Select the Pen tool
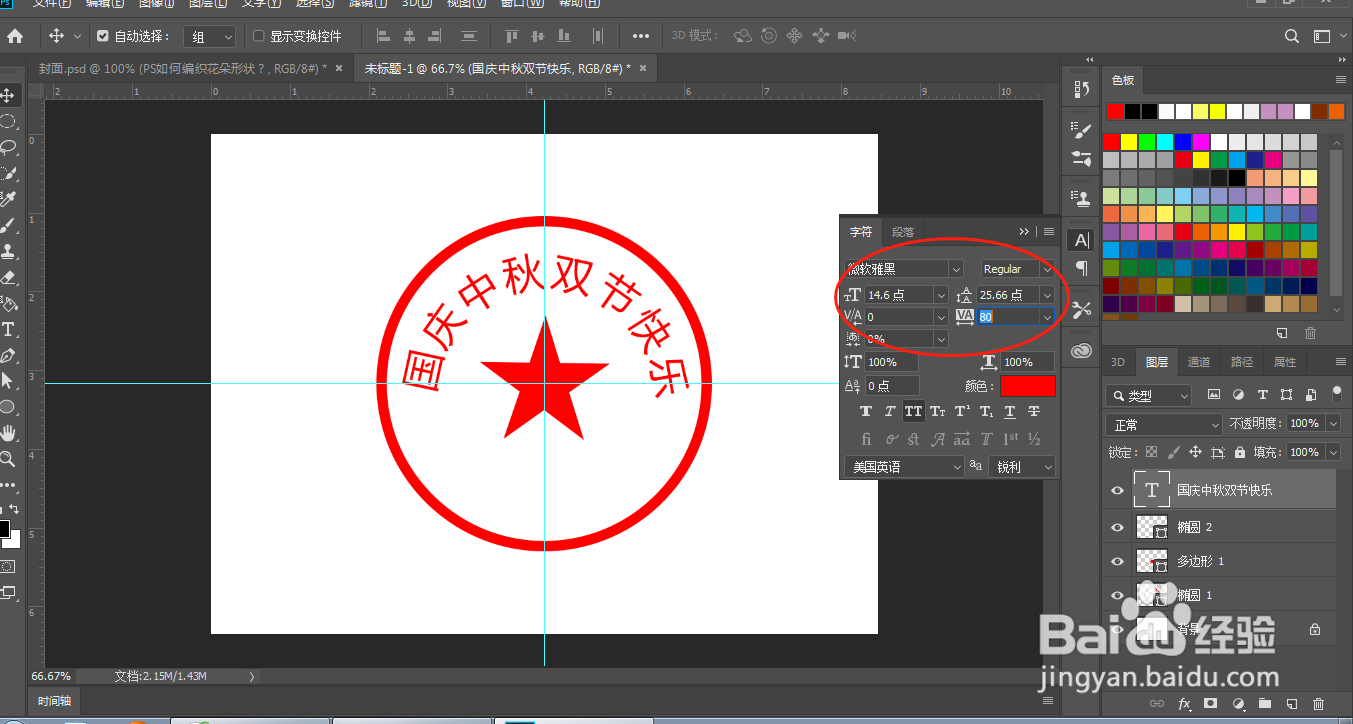 (x=8, y=355)
